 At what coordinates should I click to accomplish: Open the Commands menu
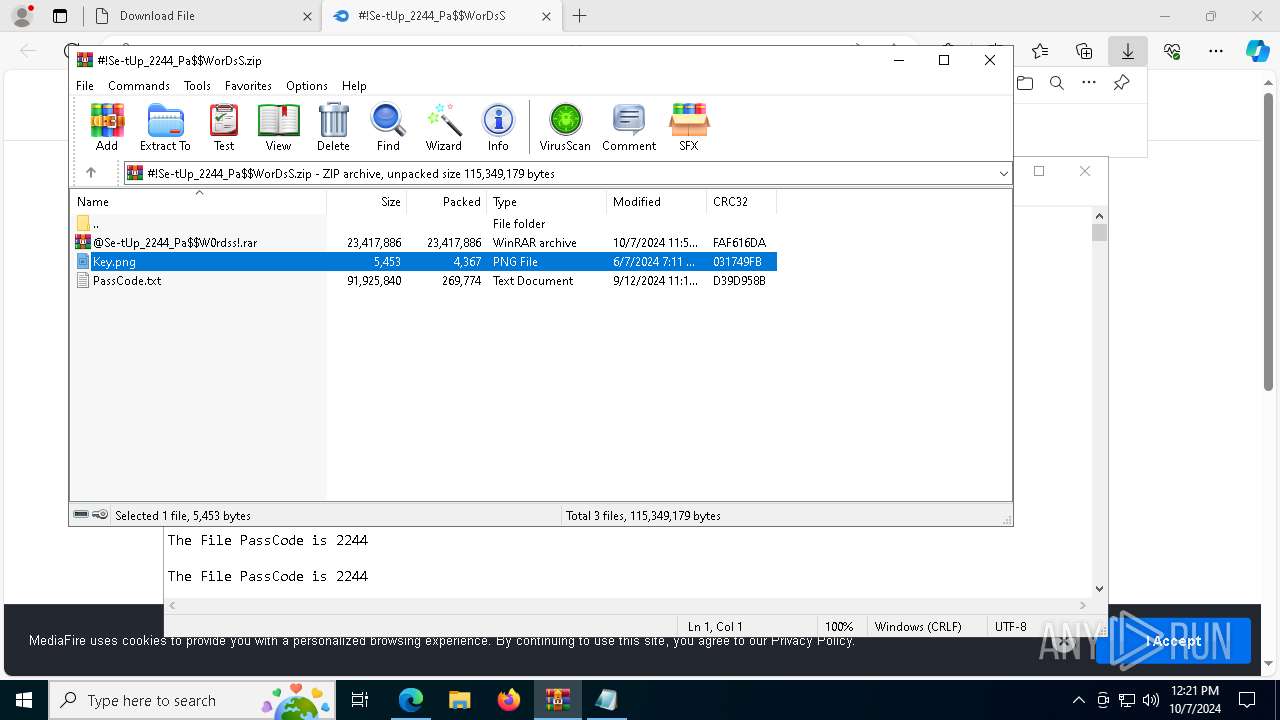point(139,86)
